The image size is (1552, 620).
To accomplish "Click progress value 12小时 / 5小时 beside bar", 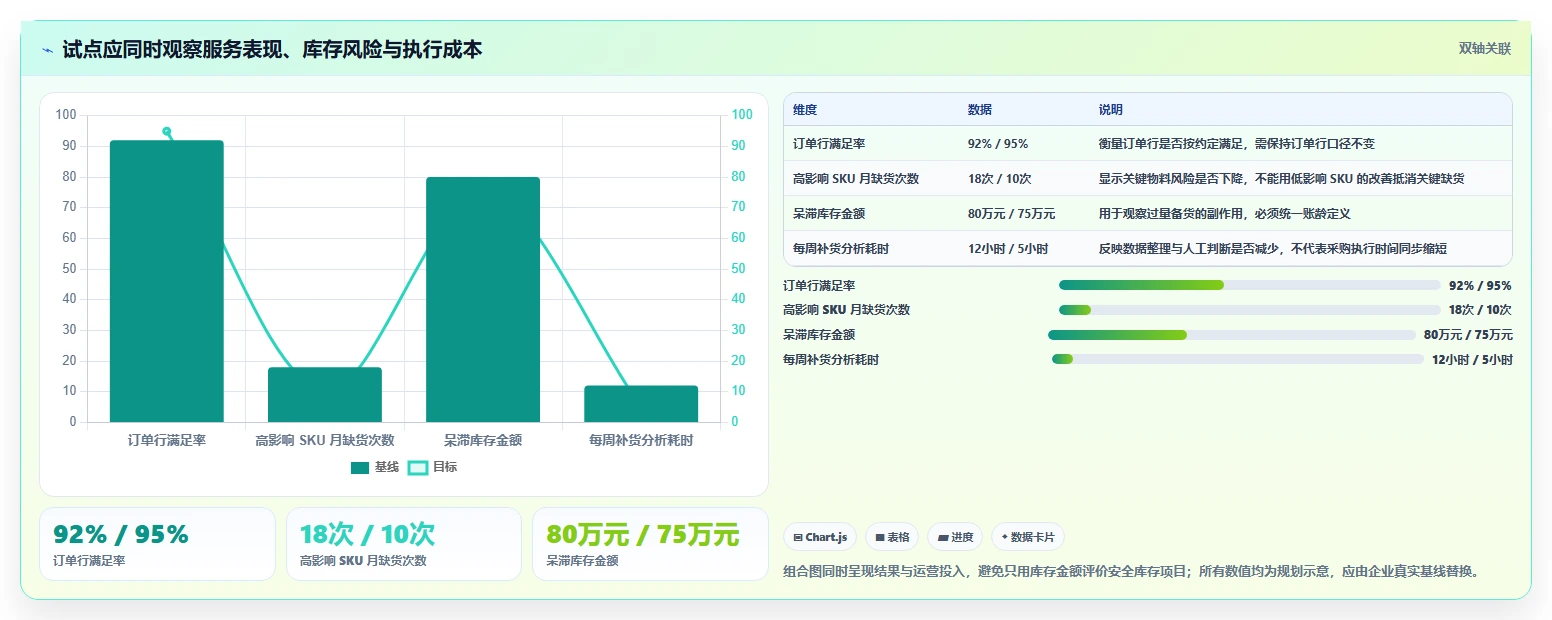I will (1472, 360).
